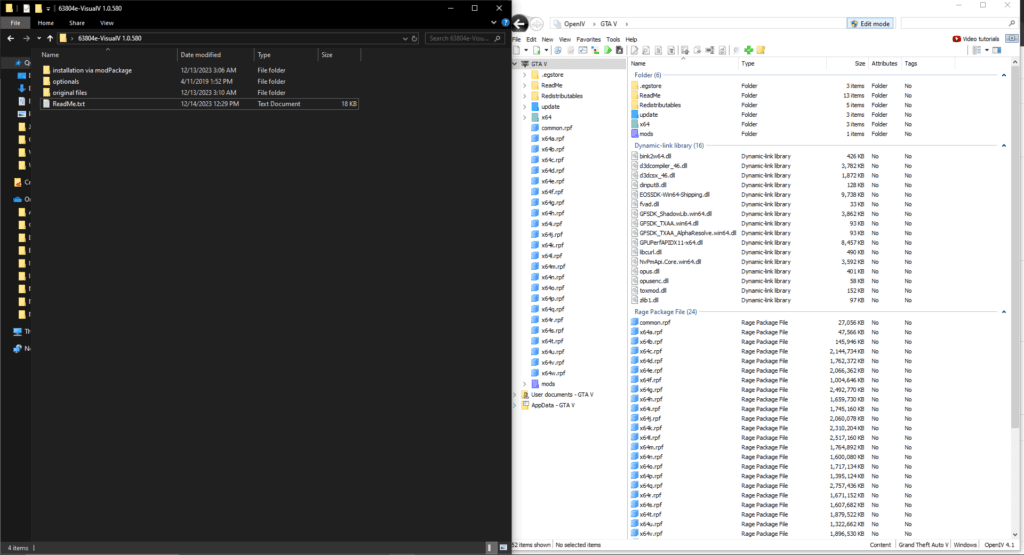The height and width of the screenshot is (555, 1024).
Task: Click the Up arrow in File Explorer
Action: (50, 38)
